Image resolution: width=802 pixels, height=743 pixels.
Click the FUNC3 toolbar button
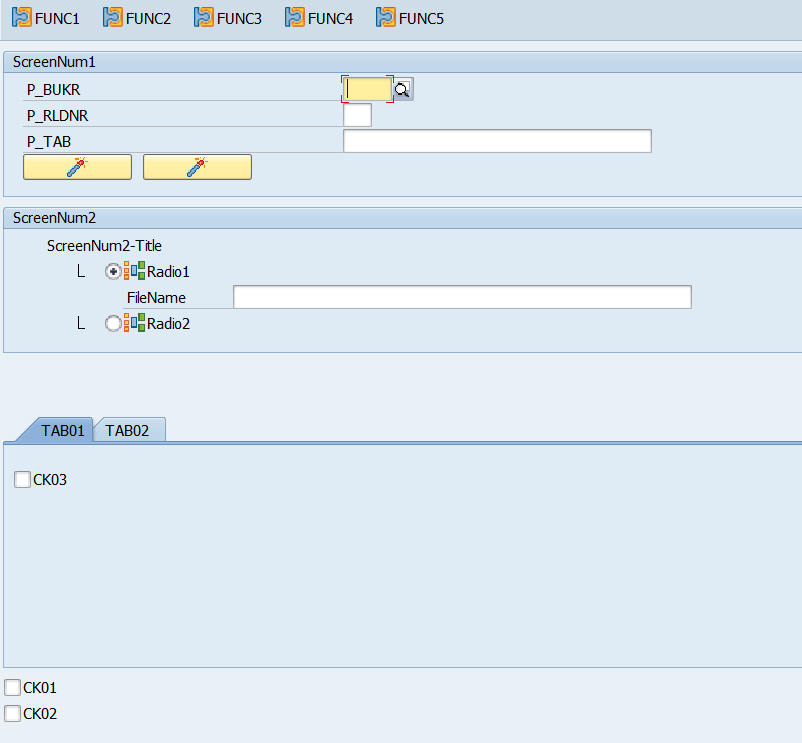[228, 18]
